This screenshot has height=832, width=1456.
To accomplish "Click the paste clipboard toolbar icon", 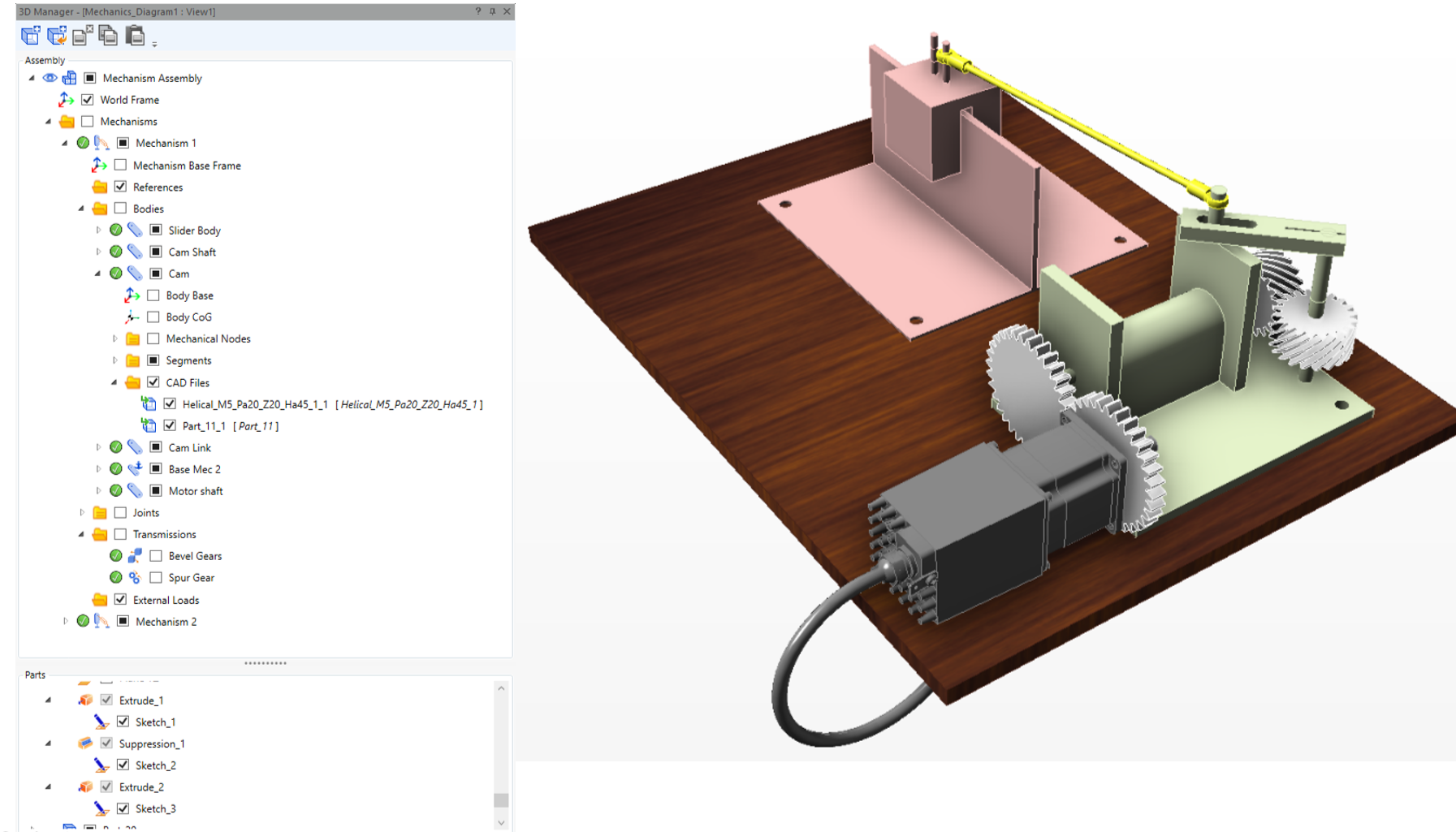I will tap(135, 36).
